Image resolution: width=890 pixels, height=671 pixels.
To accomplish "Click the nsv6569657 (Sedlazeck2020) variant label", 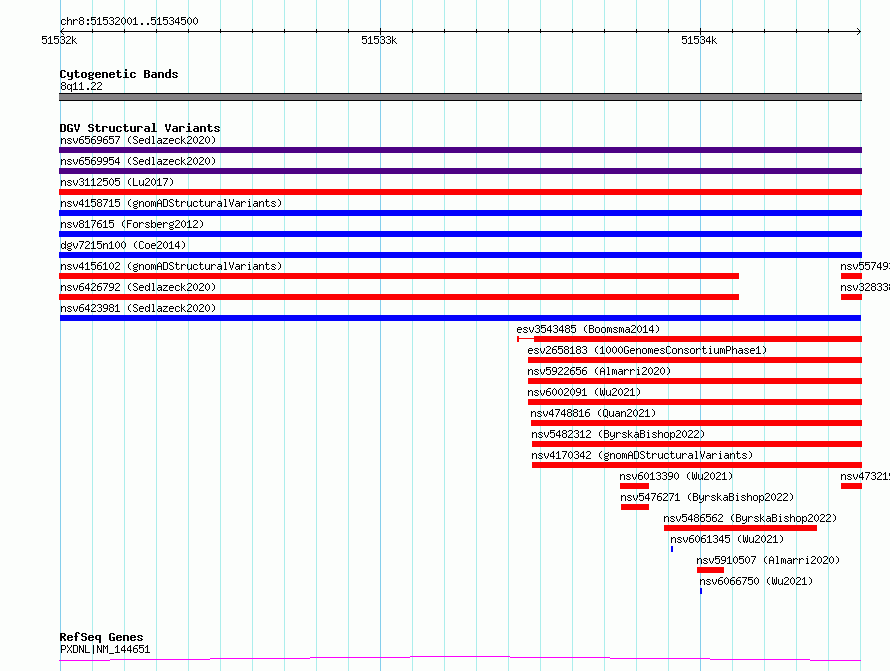I will [138, 140].
